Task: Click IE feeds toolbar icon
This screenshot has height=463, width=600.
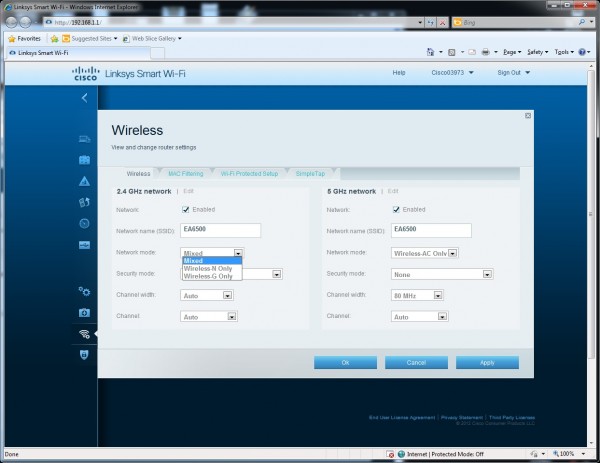Action: tap(452, 52)
